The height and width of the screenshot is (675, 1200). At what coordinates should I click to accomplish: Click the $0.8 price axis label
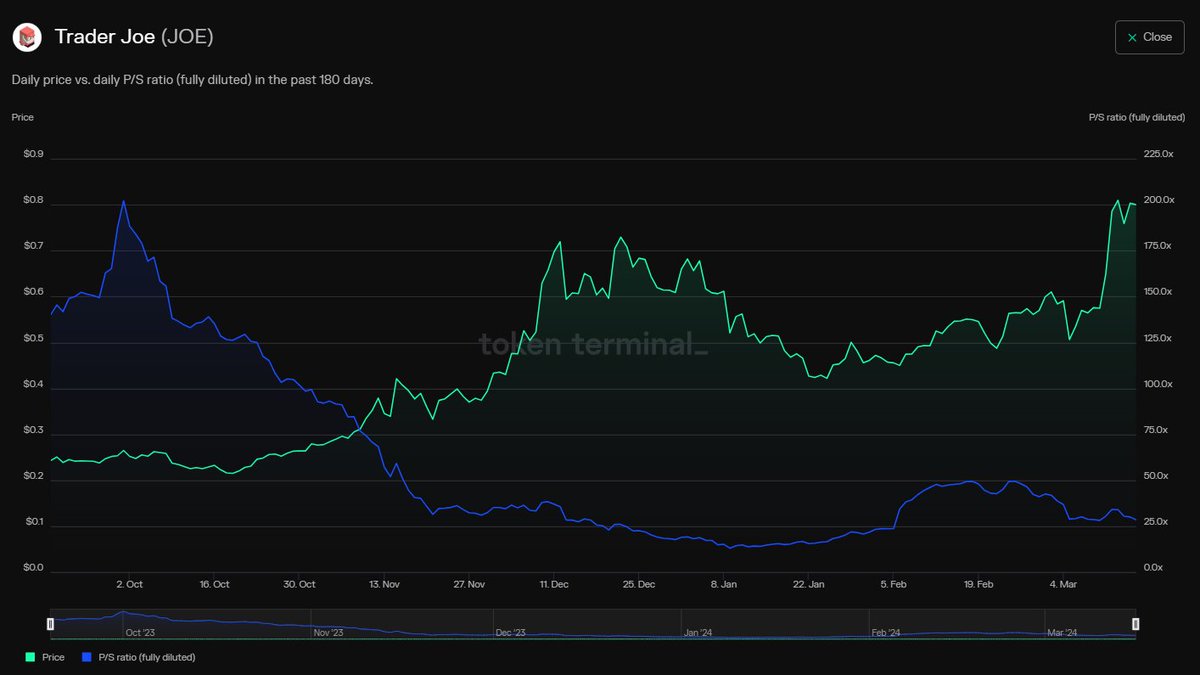point(33,200)
